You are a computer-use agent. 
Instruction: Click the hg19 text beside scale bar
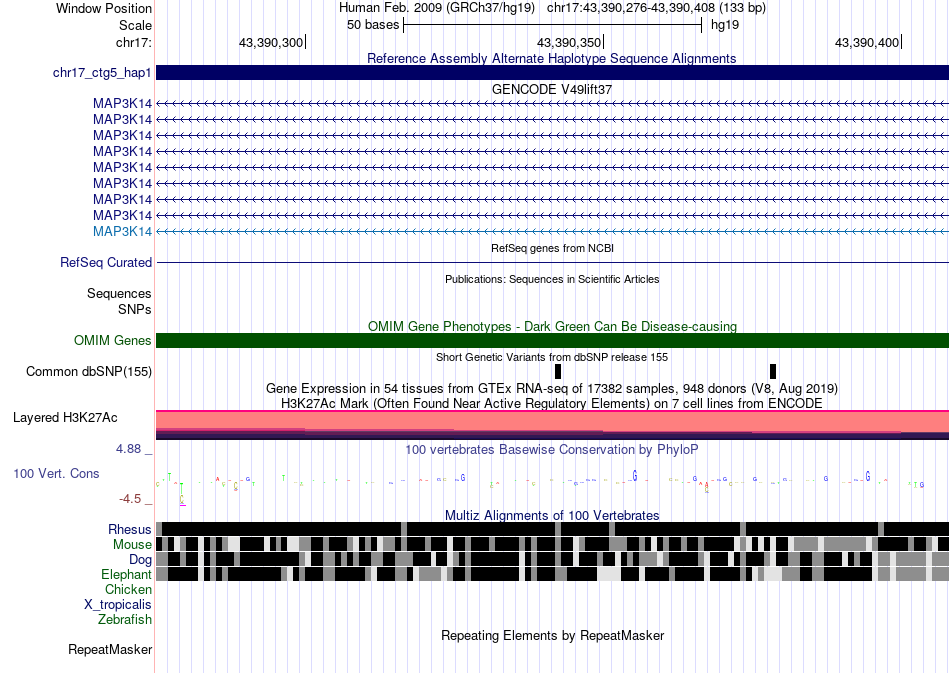pos(725,25)
